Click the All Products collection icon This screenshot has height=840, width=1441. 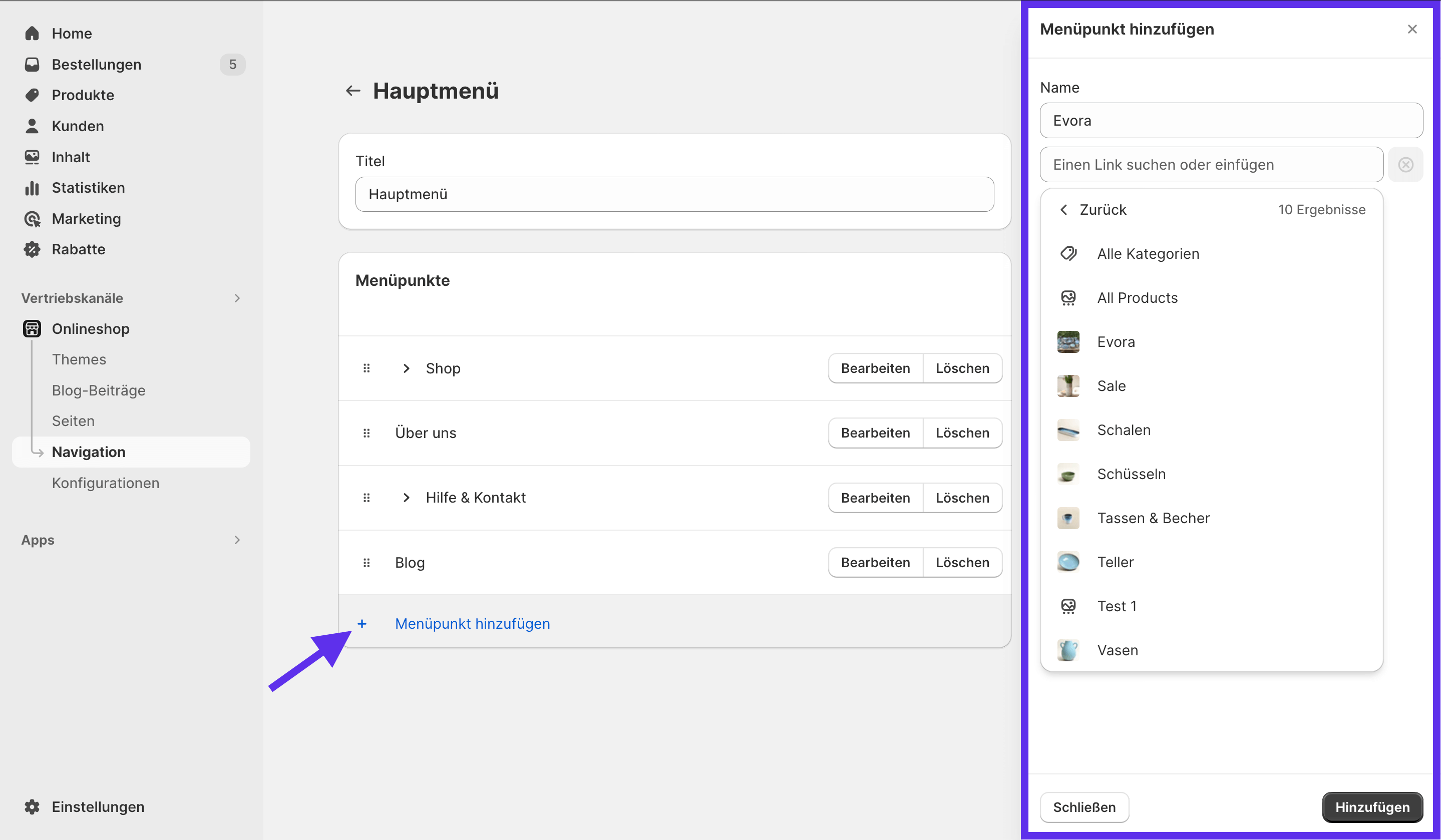pyautogui.click(x=1068, y=297)
